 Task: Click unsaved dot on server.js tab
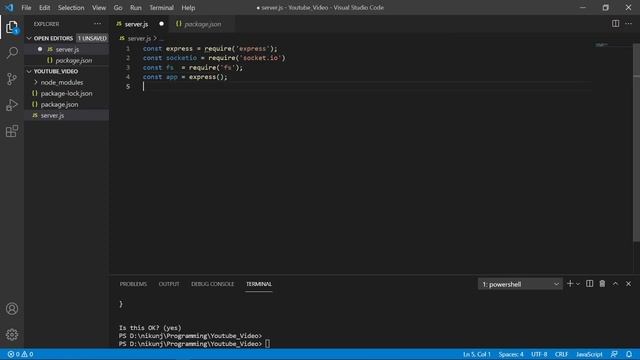pyautogui.click(x=162, y=24)
